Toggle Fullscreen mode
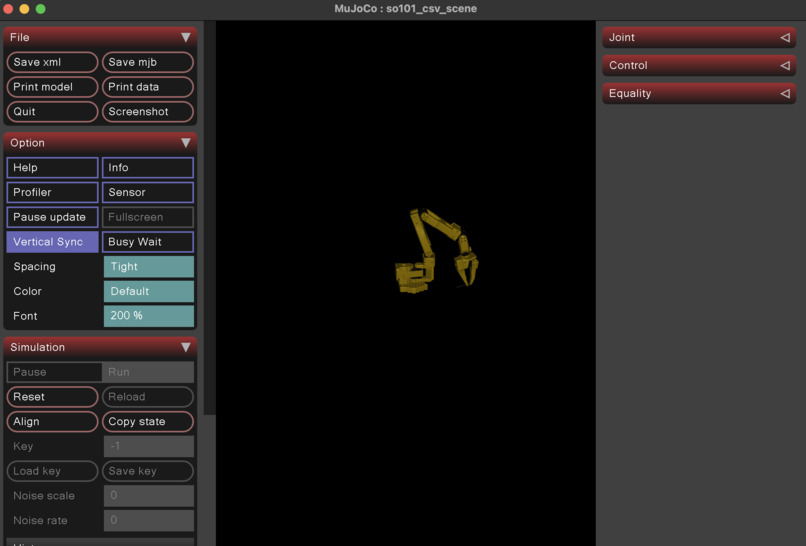 (x=148, y=217)
